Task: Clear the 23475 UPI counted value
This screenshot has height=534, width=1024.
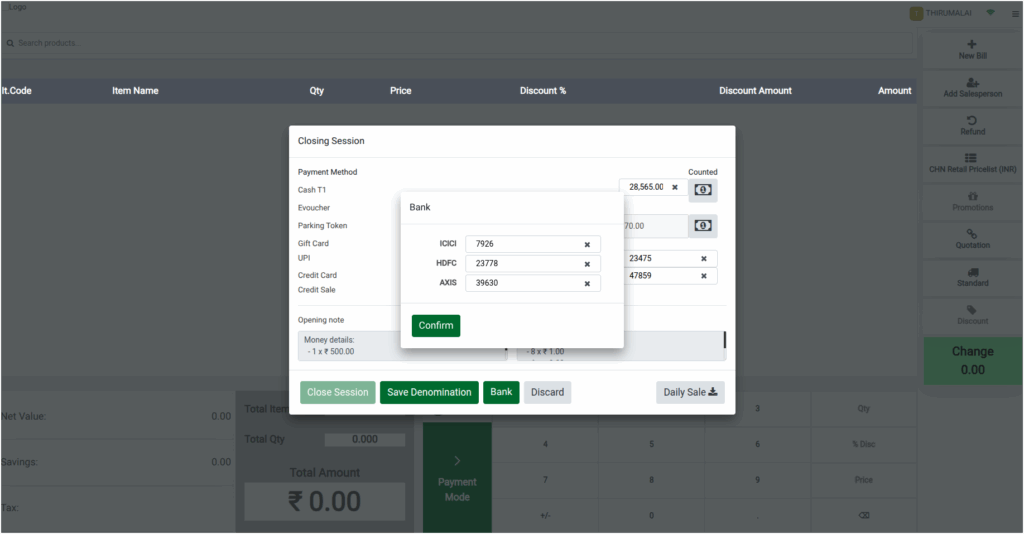Action: pos(703,259)
